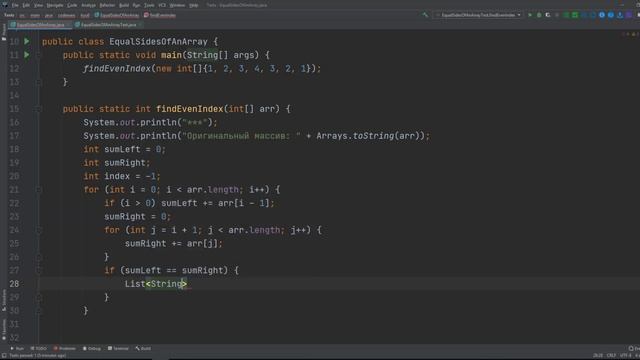640x360 pixels.
Task: Click cursor position indicator in status bar
Action: [597, 355]
